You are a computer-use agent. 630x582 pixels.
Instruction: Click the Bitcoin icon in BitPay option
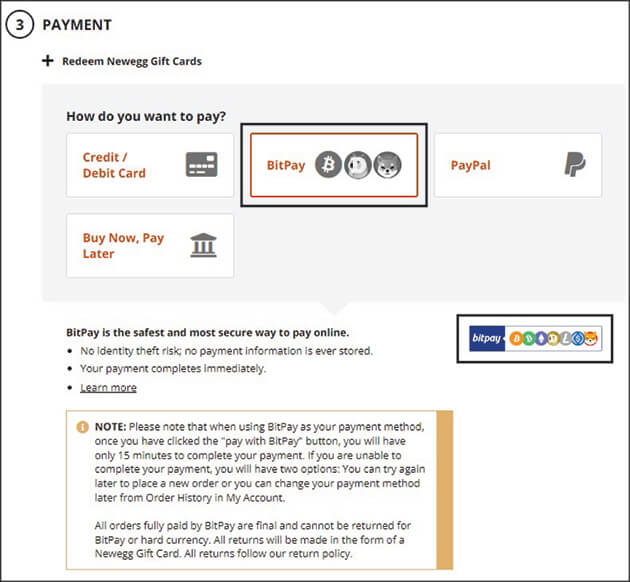point(329,165)
